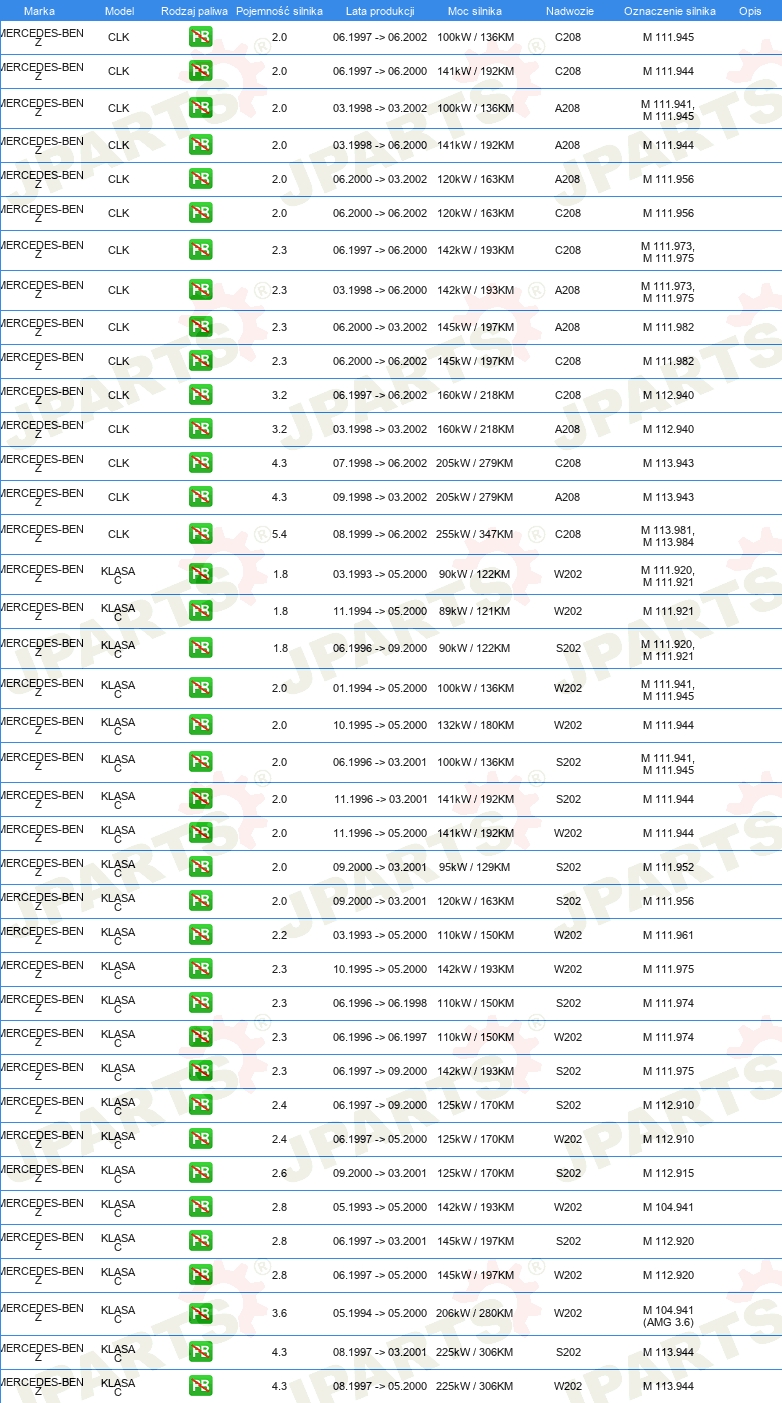The width and height of the screenshot is (782, 1403).
Task: Select the 206kW / 280KM power cell
Action: tap(475, 1314)
